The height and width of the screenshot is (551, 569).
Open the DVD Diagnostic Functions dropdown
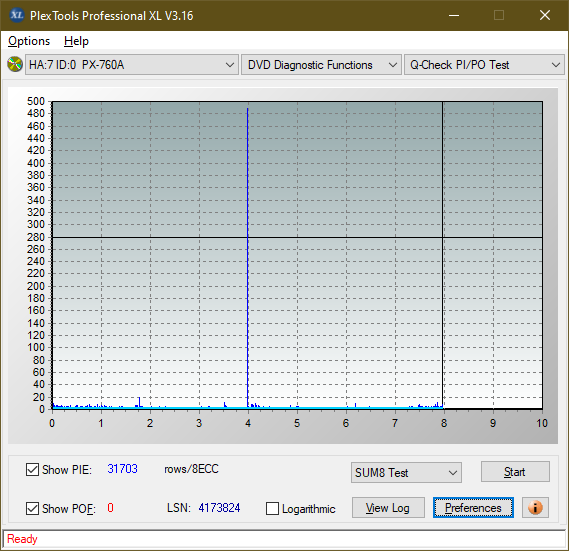point(321,65)
